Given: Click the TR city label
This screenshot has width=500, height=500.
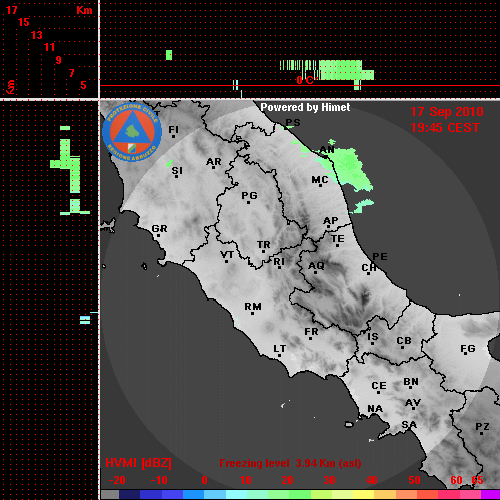Looking at the screenshot, I should pos(264,245).
